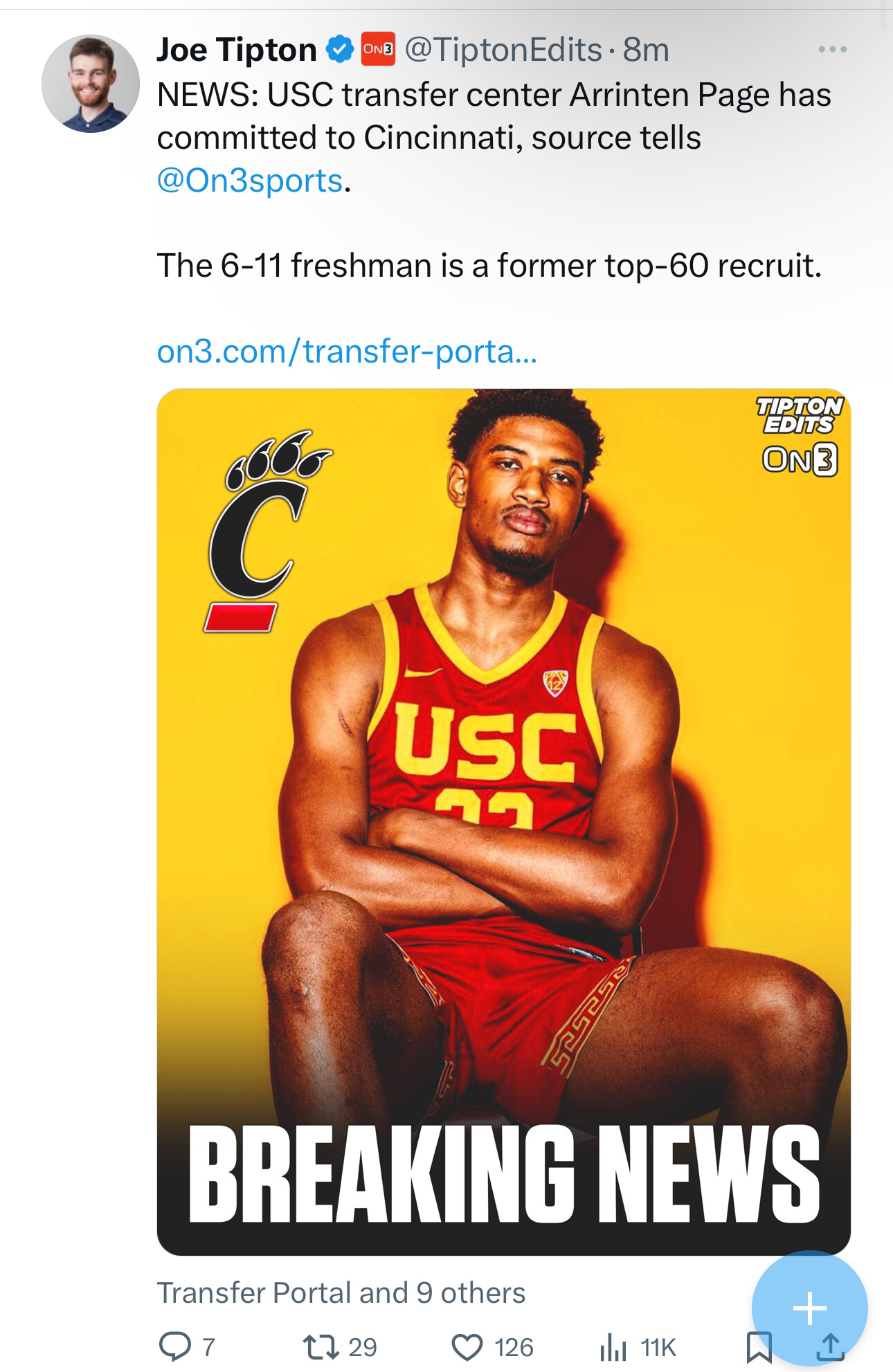893x1372 pixels.
Task: Tap Transfer Portal and 9 others
Action: [341, 1292]
